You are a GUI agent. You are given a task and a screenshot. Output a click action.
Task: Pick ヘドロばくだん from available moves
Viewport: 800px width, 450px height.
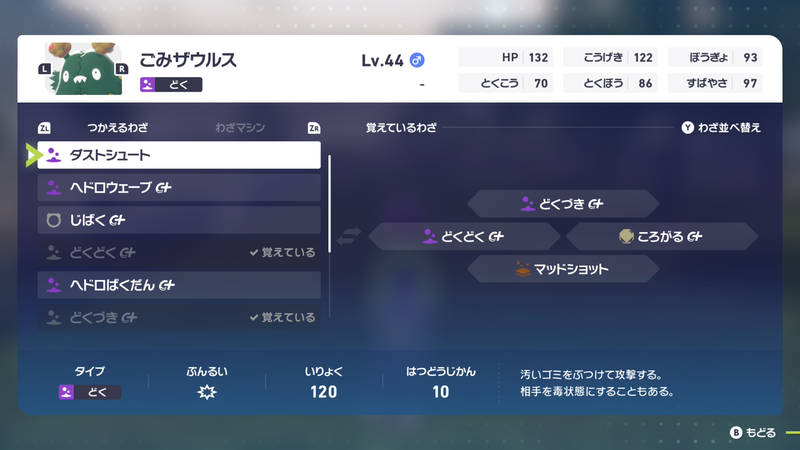(179, 285)
